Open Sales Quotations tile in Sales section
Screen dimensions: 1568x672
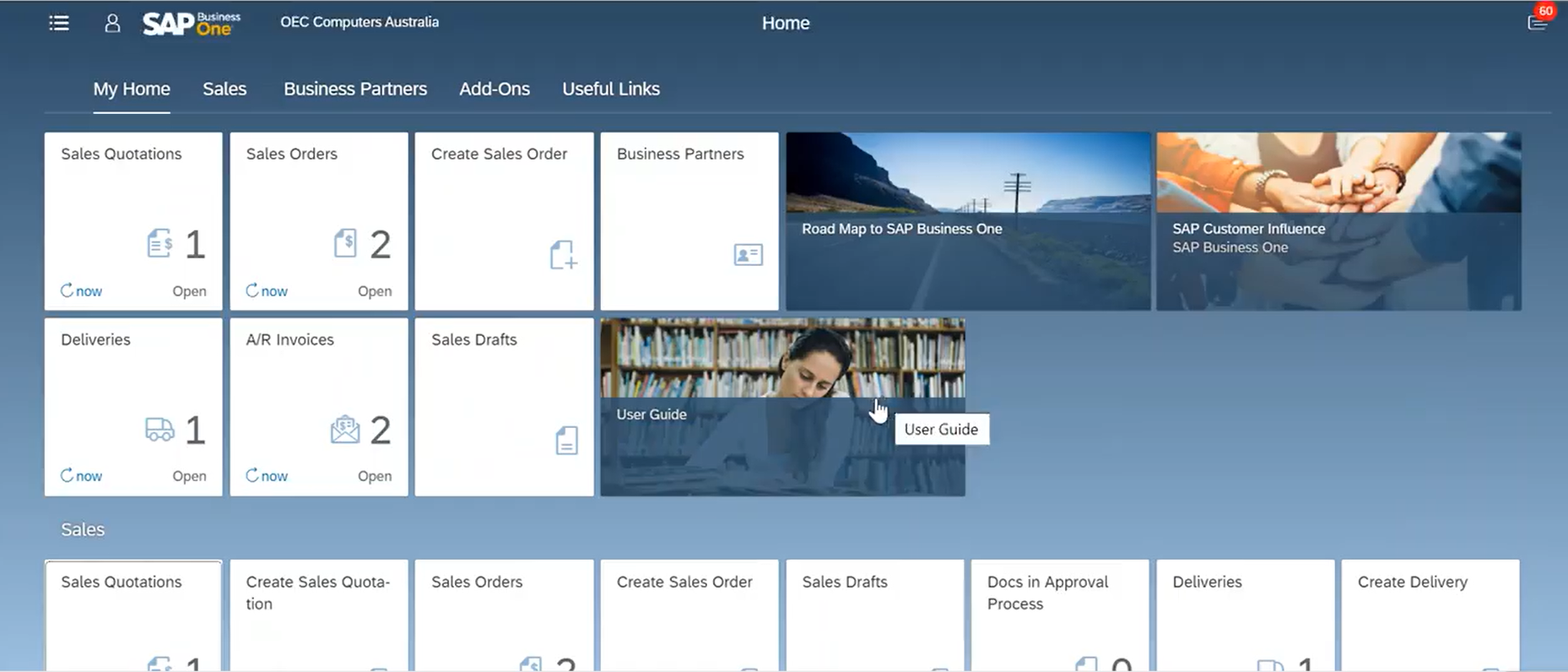click(133, 615)
